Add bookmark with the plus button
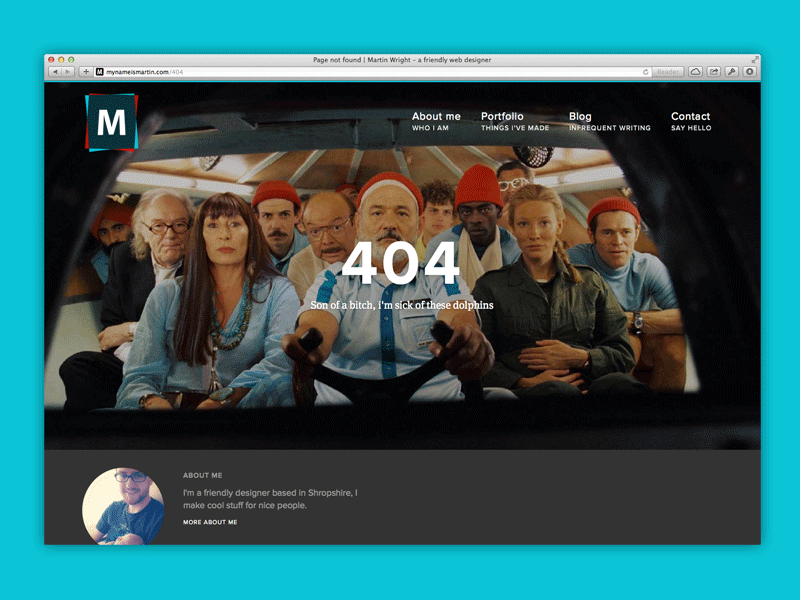The image size is (800, 600). click(86, 72)
